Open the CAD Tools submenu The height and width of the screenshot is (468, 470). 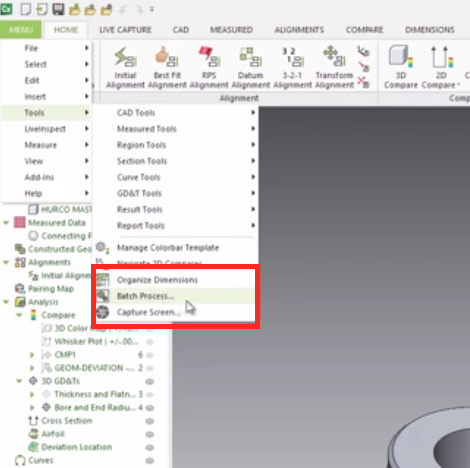coord(175,113)
